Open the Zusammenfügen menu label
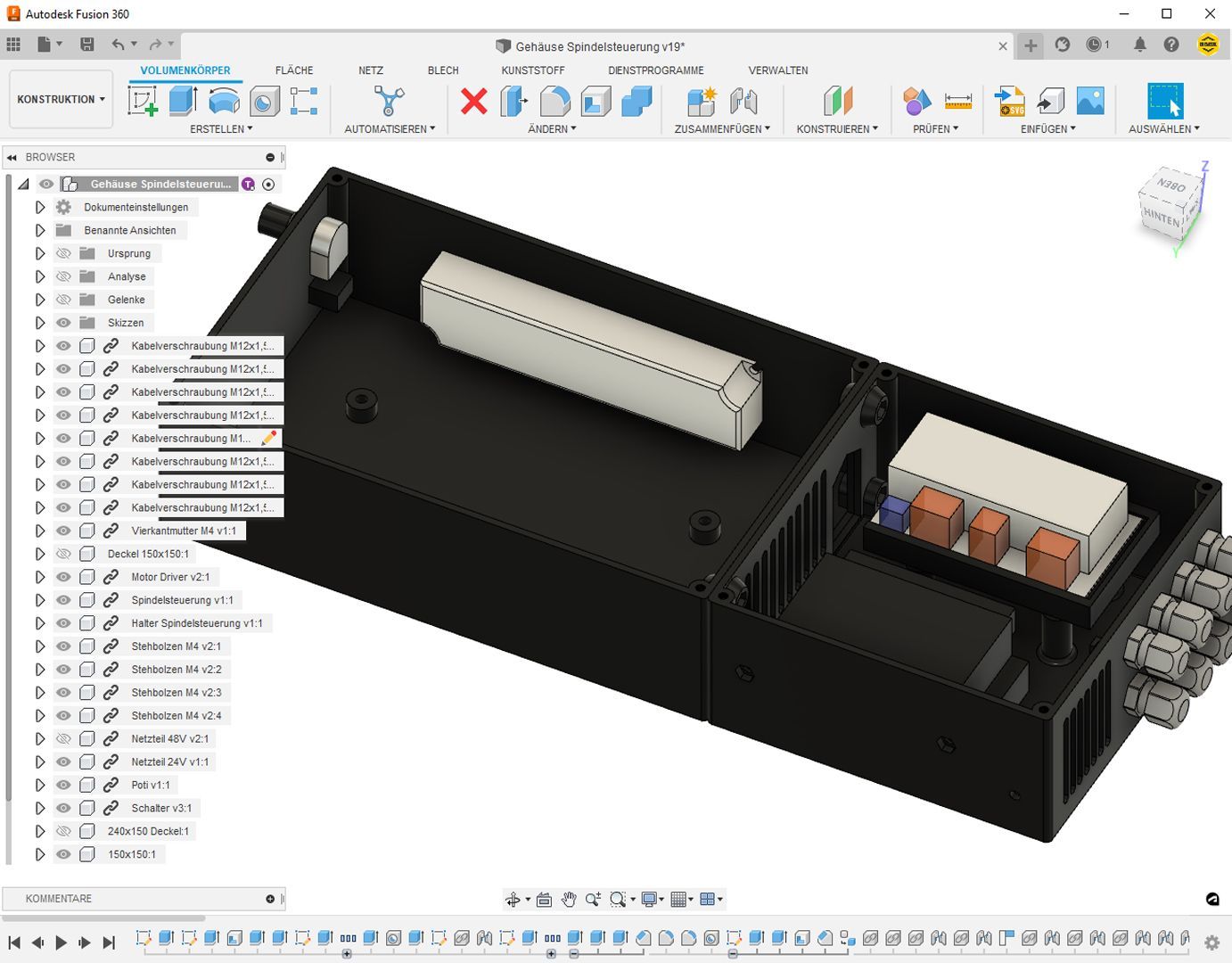 721,129
